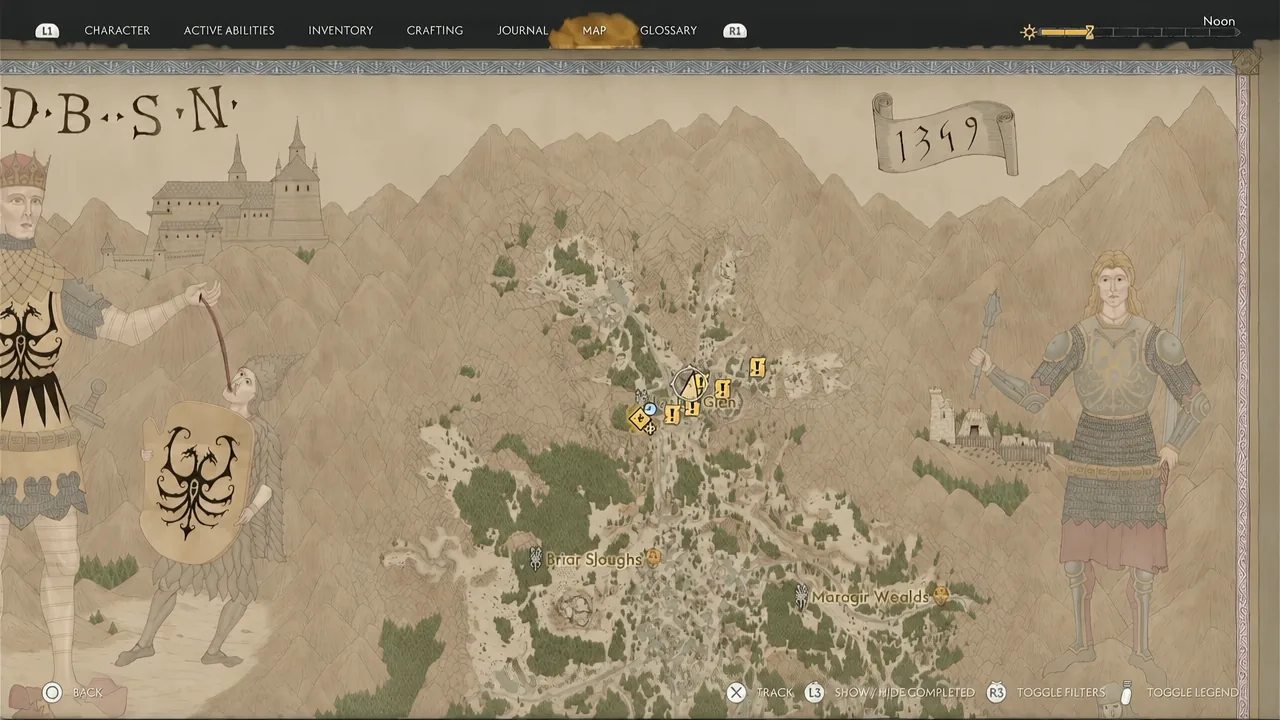Screen dimensions: 1280x720
Task: Click the Briar Sloughs region label
Action: click(594, 560)
